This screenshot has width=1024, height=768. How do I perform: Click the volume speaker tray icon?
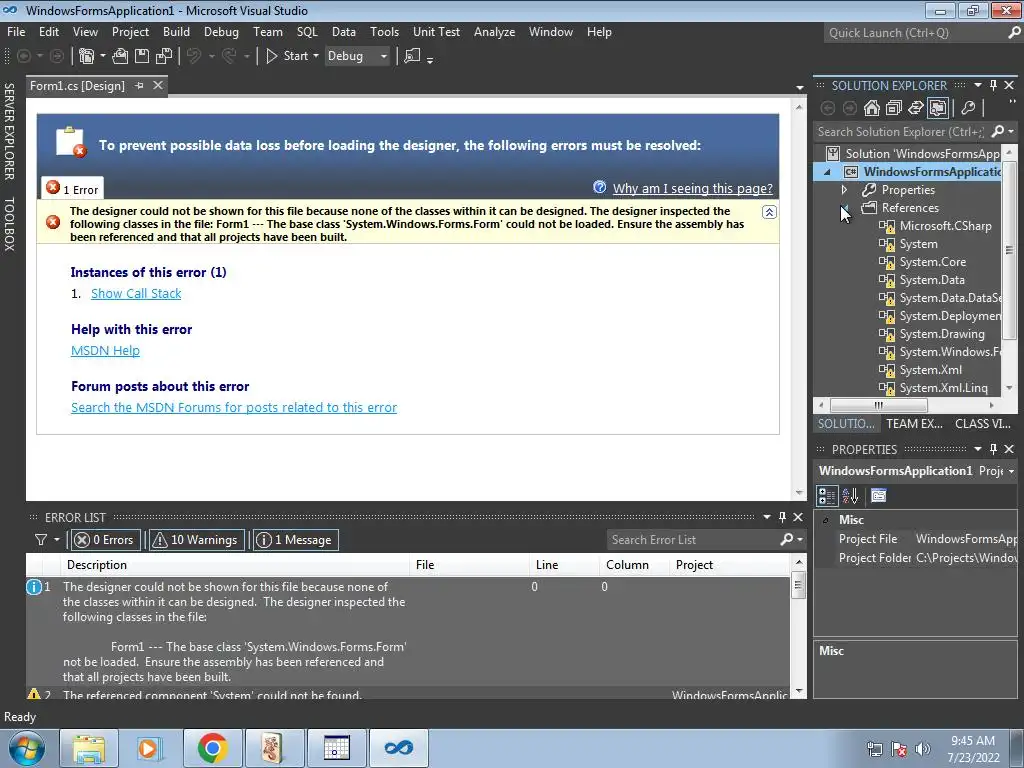pos(923,749)
